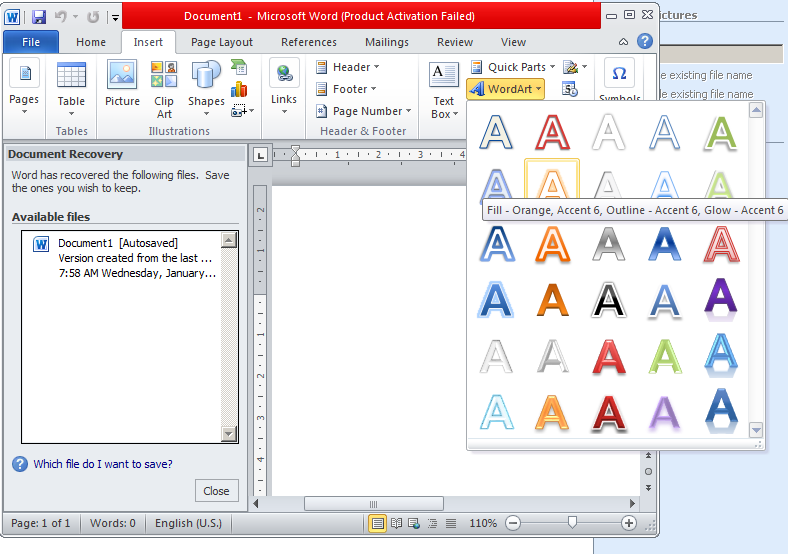This screenshot has width=788, height=554.
Task: Click English (U.S.) language indicator
Action: pyautogui.click(x=188, y=523)
